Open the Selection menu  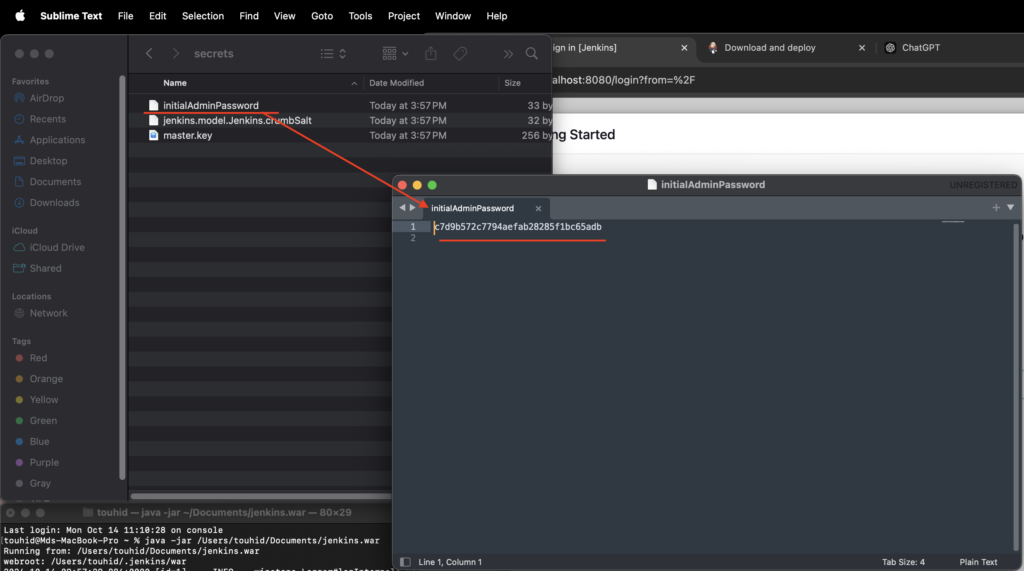(203, 16)
